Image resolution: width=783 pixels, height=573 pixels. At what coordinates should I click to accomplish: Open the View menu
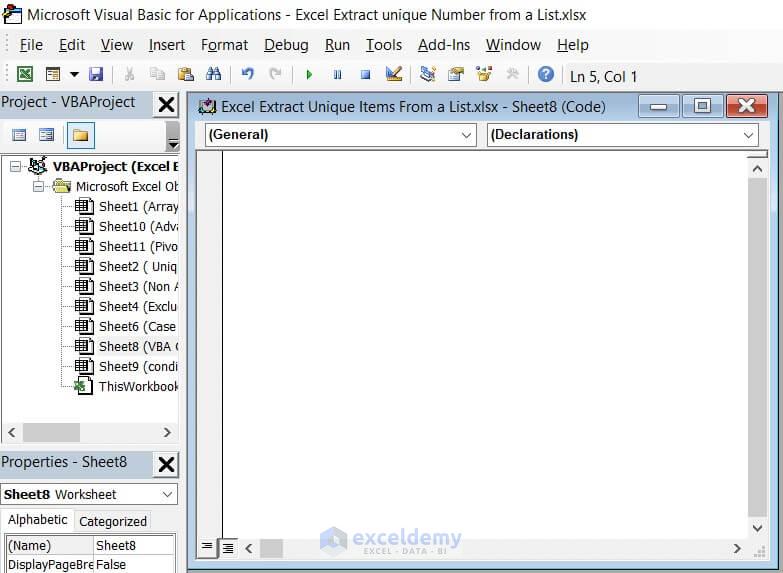[x=117, y=45]
